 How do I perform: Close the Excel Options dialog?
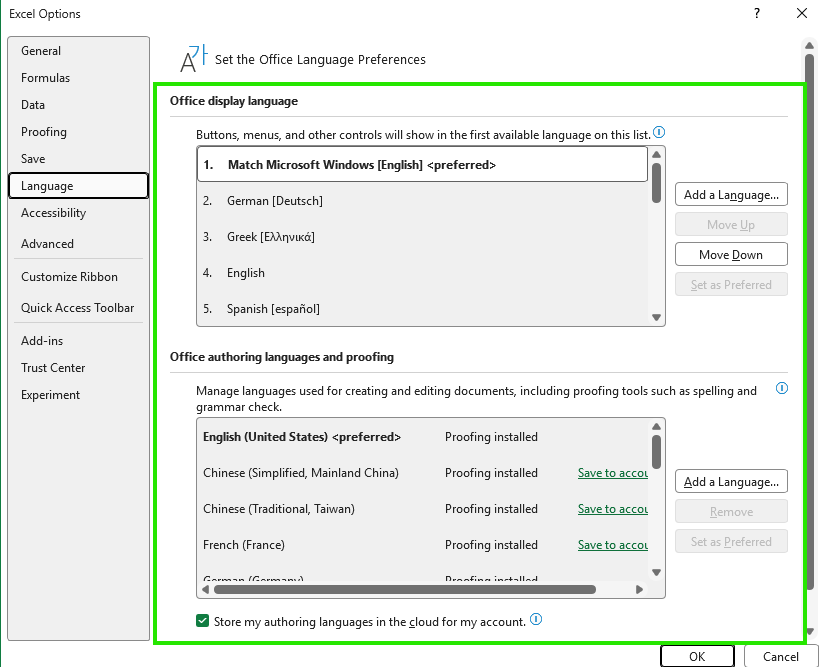802,14
